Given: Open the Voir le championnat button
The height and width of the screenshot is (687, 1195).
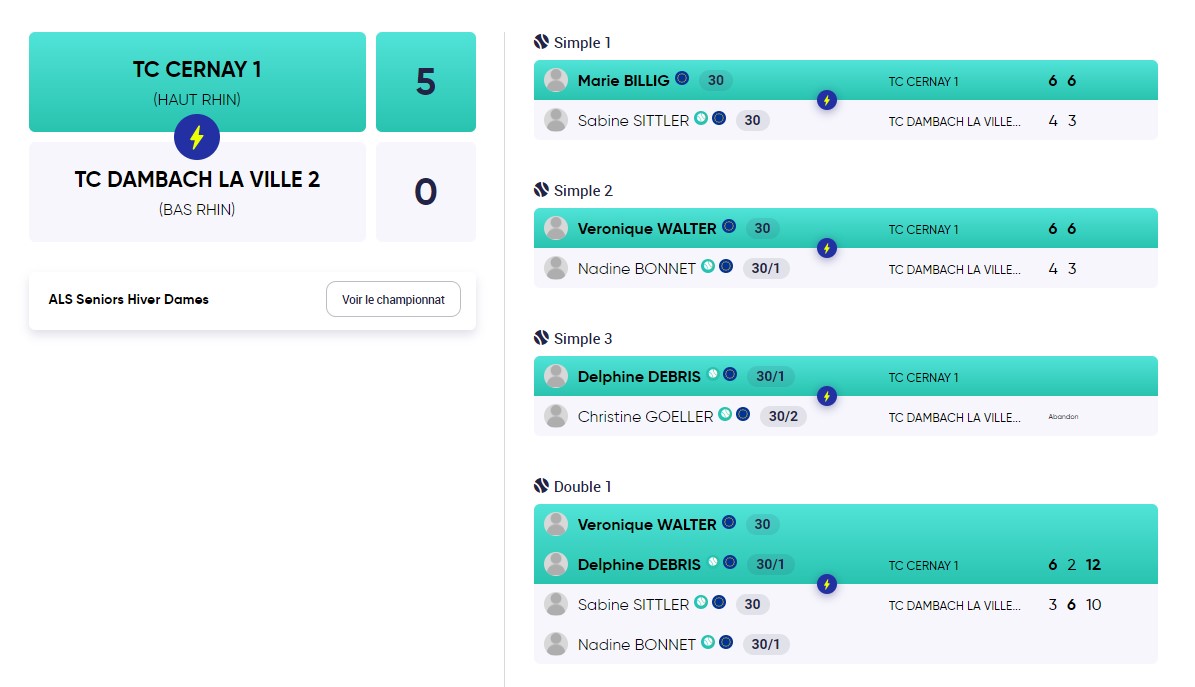Looking at the screenshot, I should coord(393,299).
